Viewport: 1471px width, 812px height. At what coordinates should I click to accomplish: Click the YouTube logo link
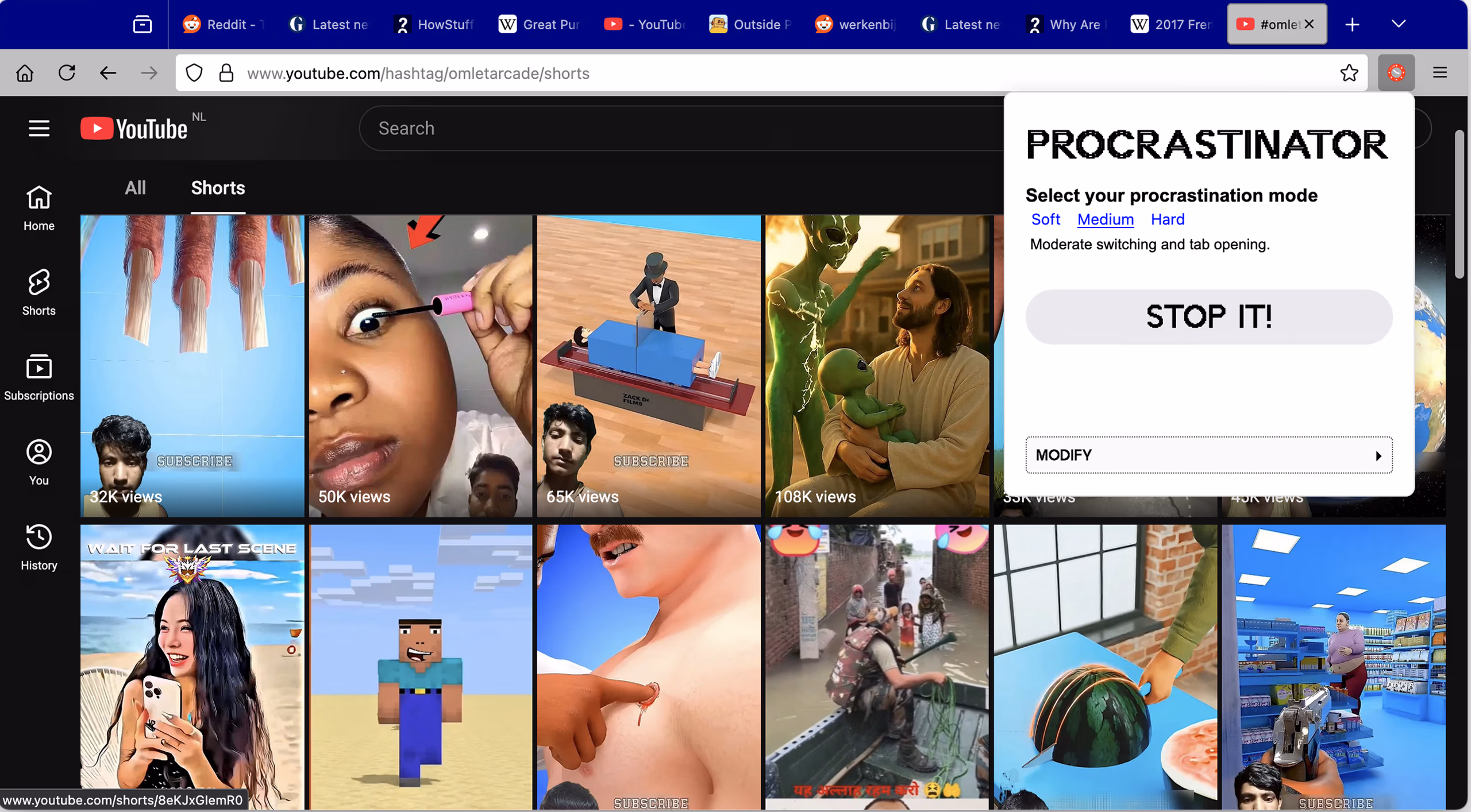134,128
